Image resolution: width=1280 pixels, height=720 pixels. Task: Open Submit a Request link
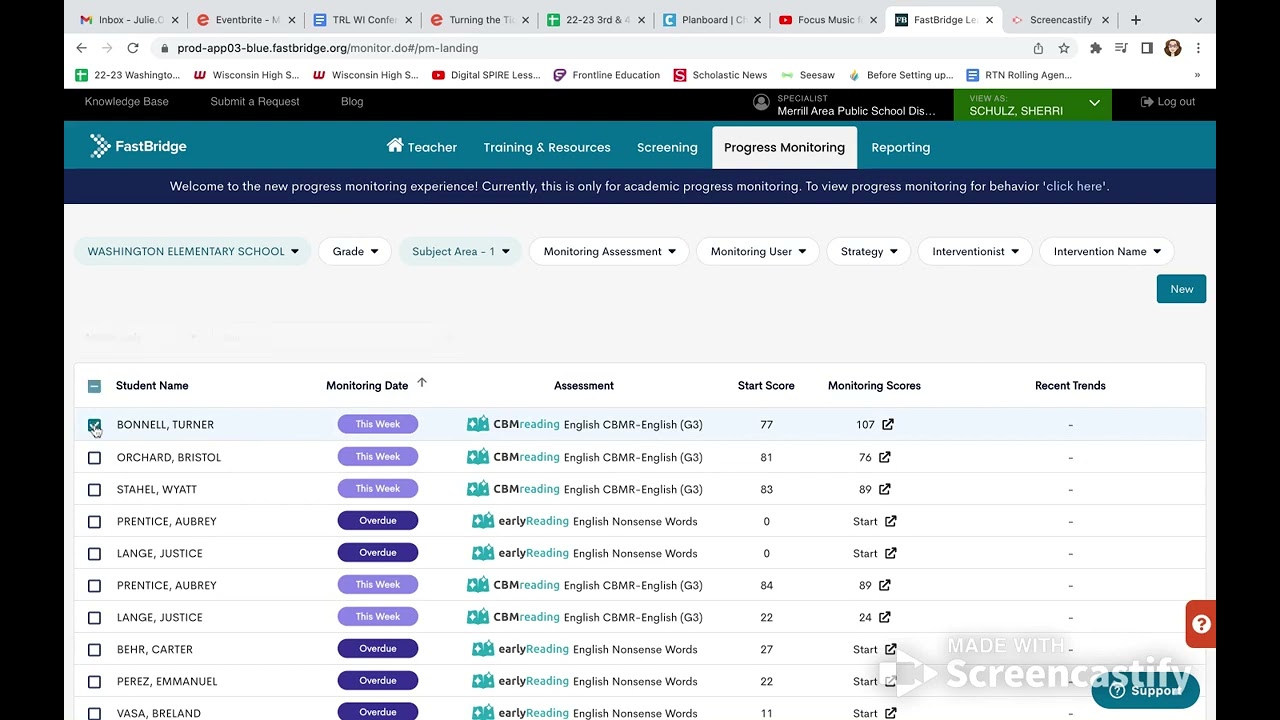pyautogui.click(x=255, y=102)
